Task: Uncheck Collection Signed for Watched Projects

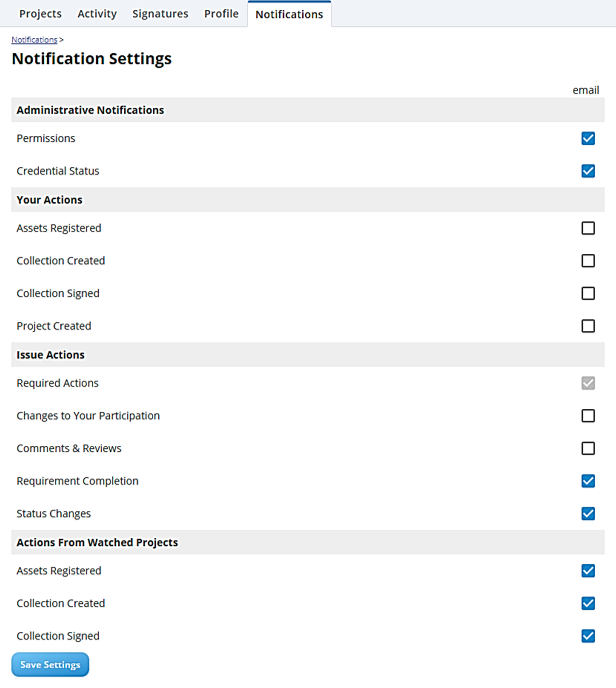Action: 588,636
